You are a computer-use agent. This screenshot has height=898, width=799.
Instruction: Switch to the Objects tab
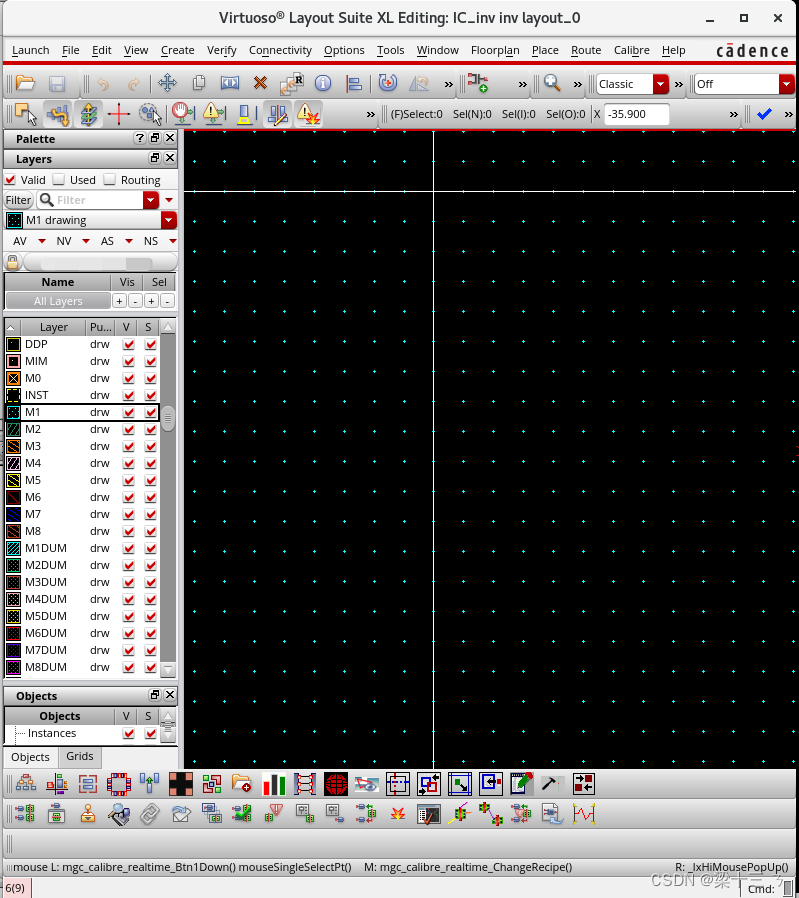30,757
